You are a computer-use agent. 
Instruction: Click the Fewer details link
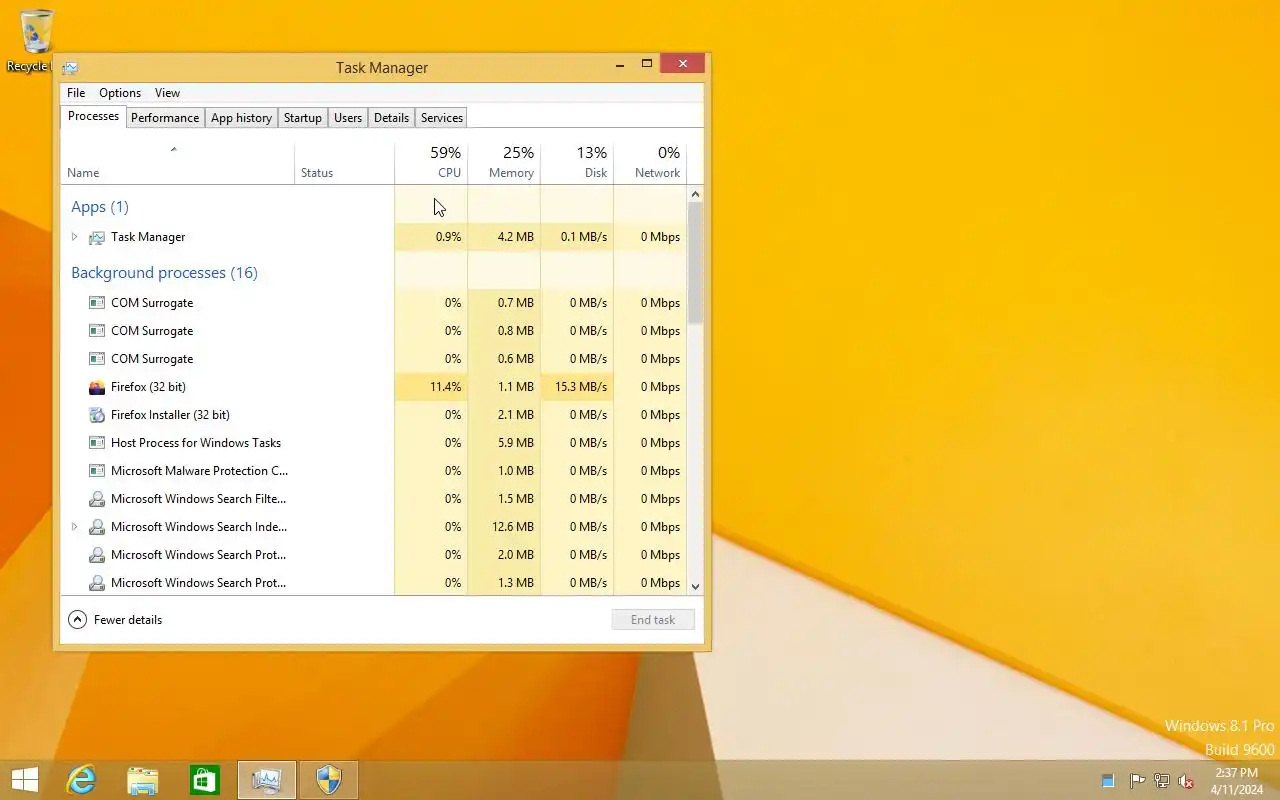[128, 620]
